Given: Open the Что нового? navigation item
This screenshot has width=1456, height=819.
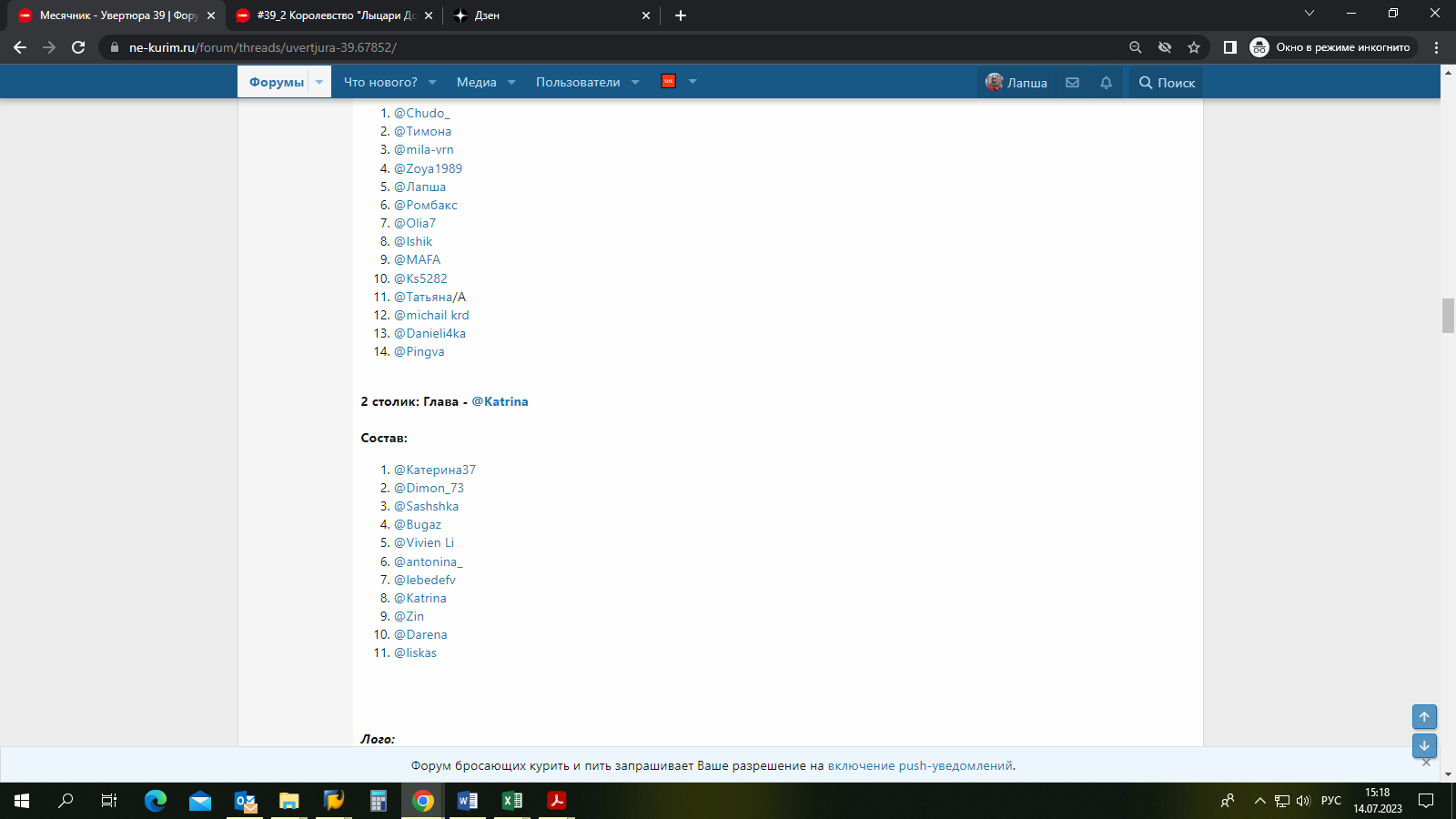Looking at the screenshot, I should [380, 82].
